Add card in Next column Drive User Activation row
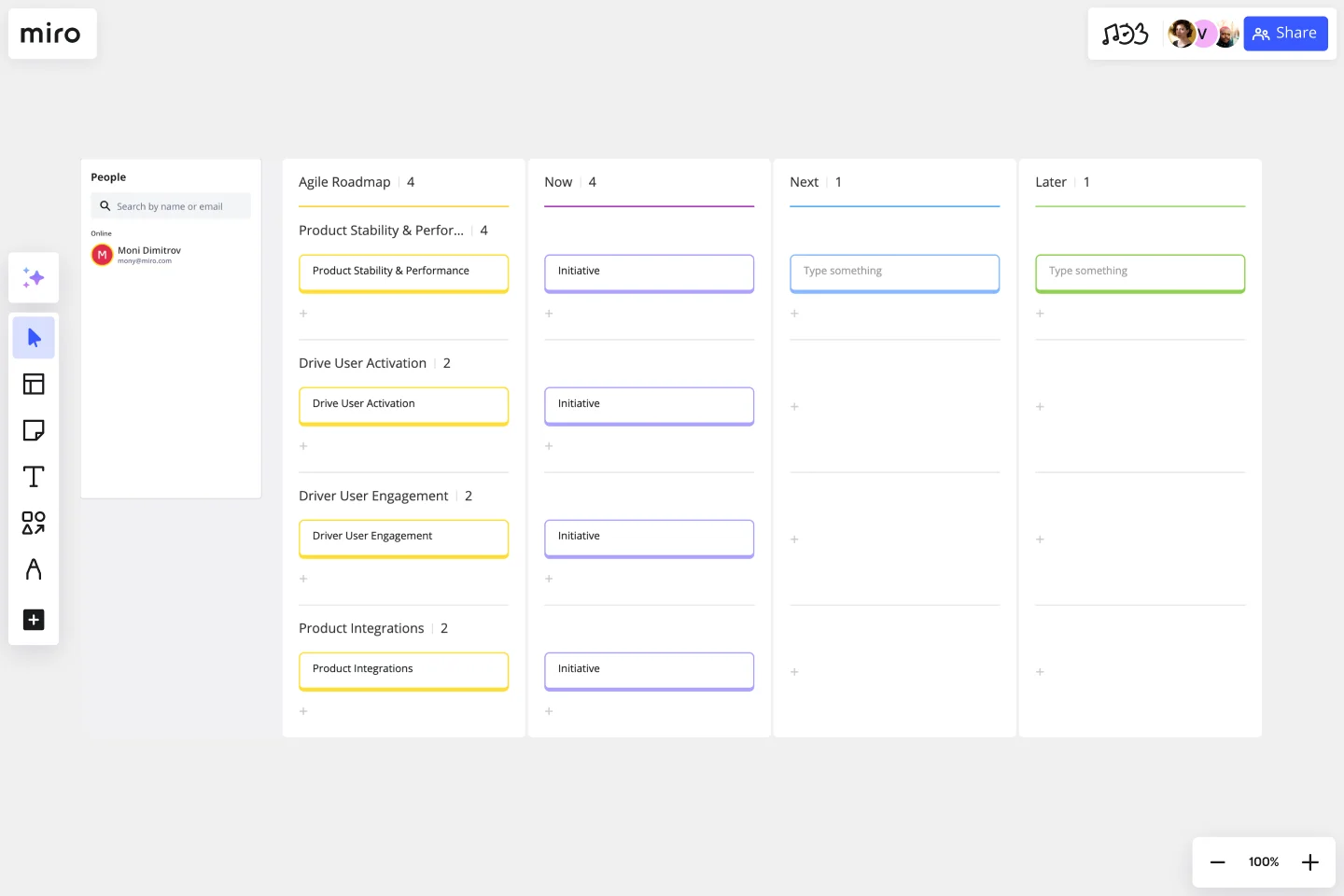 coord(794,407)
